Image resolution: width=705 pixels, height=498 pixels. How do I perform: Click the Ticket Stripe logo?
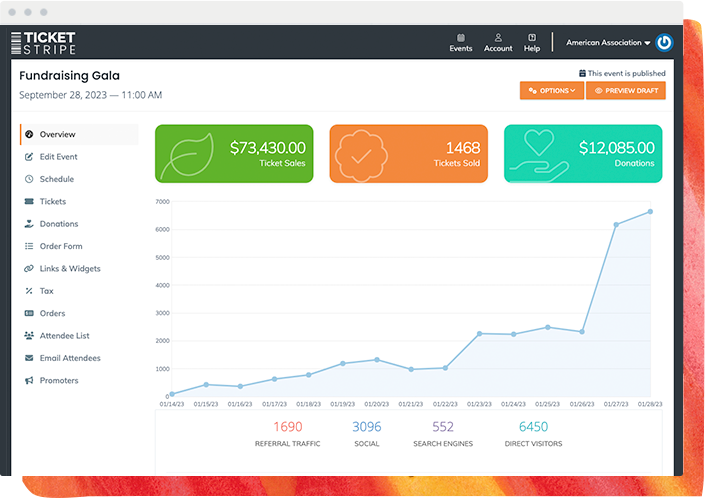tap(43, 43)
